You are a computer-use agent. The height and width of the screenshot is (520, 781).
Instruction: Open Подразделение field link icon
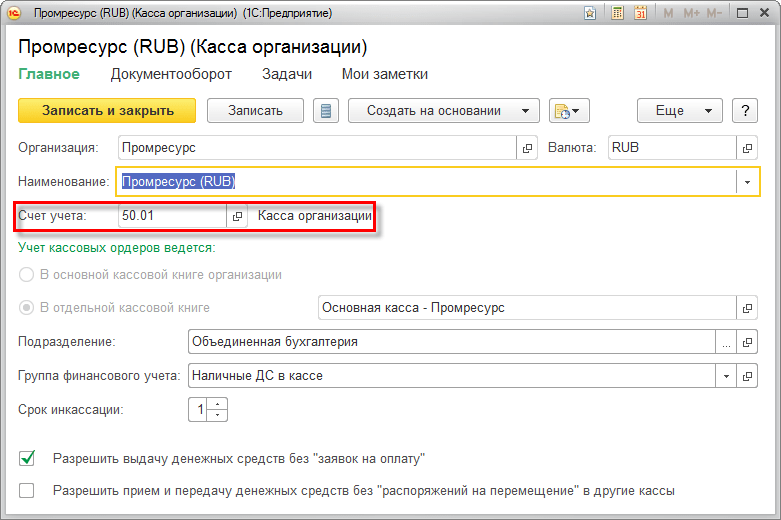pos(747,342)
